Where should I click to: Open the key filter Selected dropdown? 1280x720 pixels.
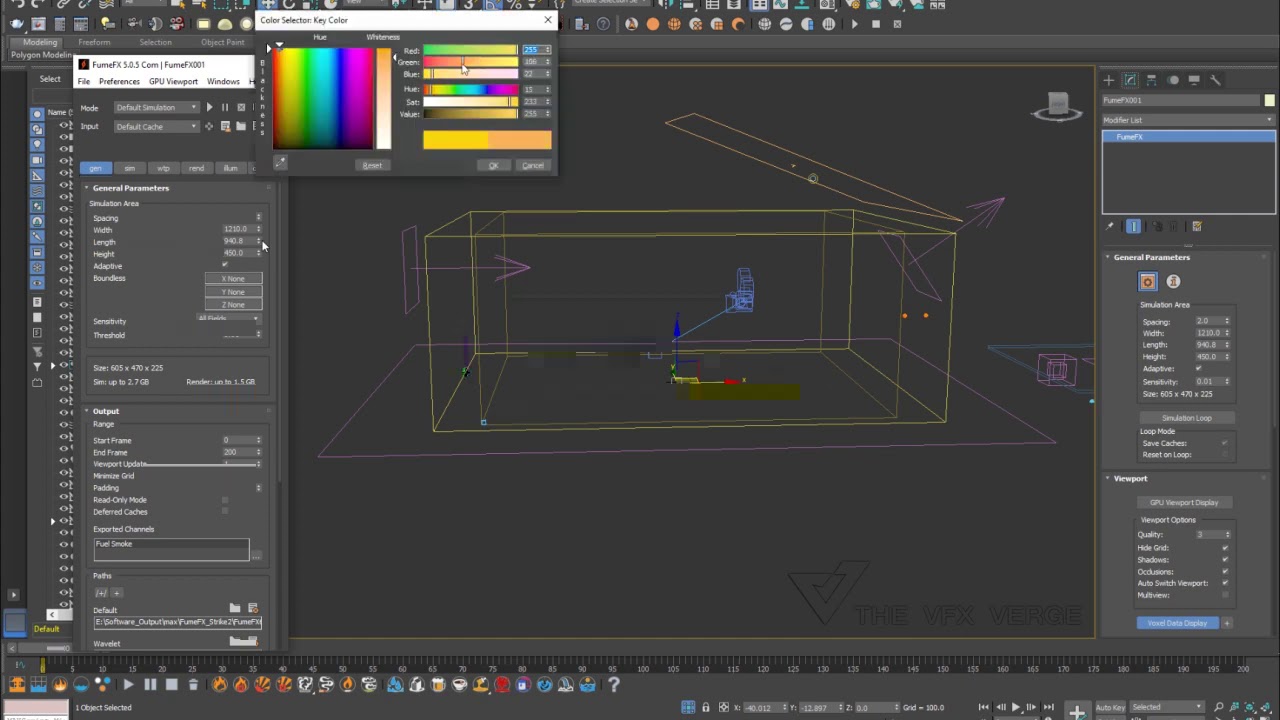1166,707
